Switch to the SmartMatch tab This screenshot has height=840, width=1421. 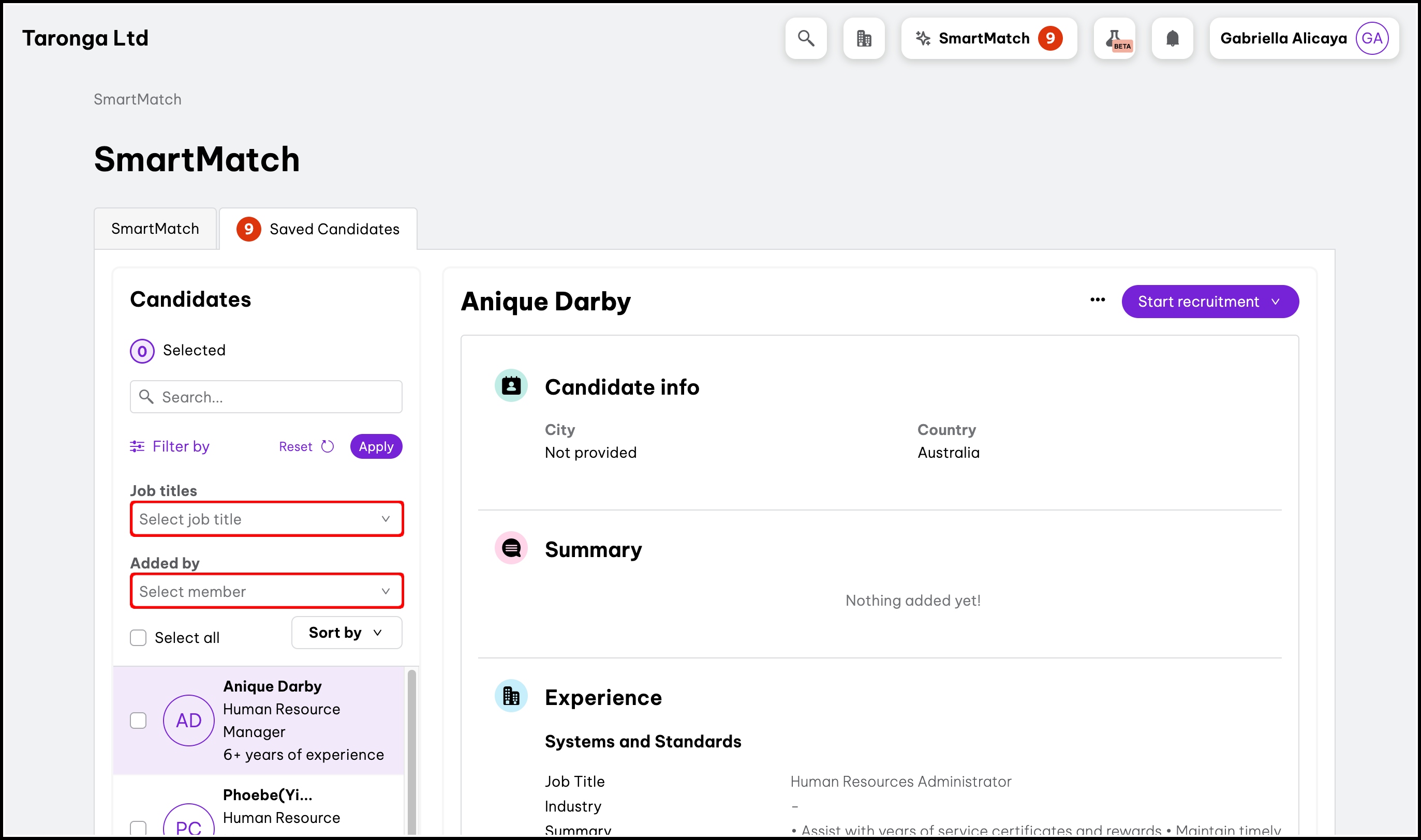pyautogui.click(x=155, y=229)
